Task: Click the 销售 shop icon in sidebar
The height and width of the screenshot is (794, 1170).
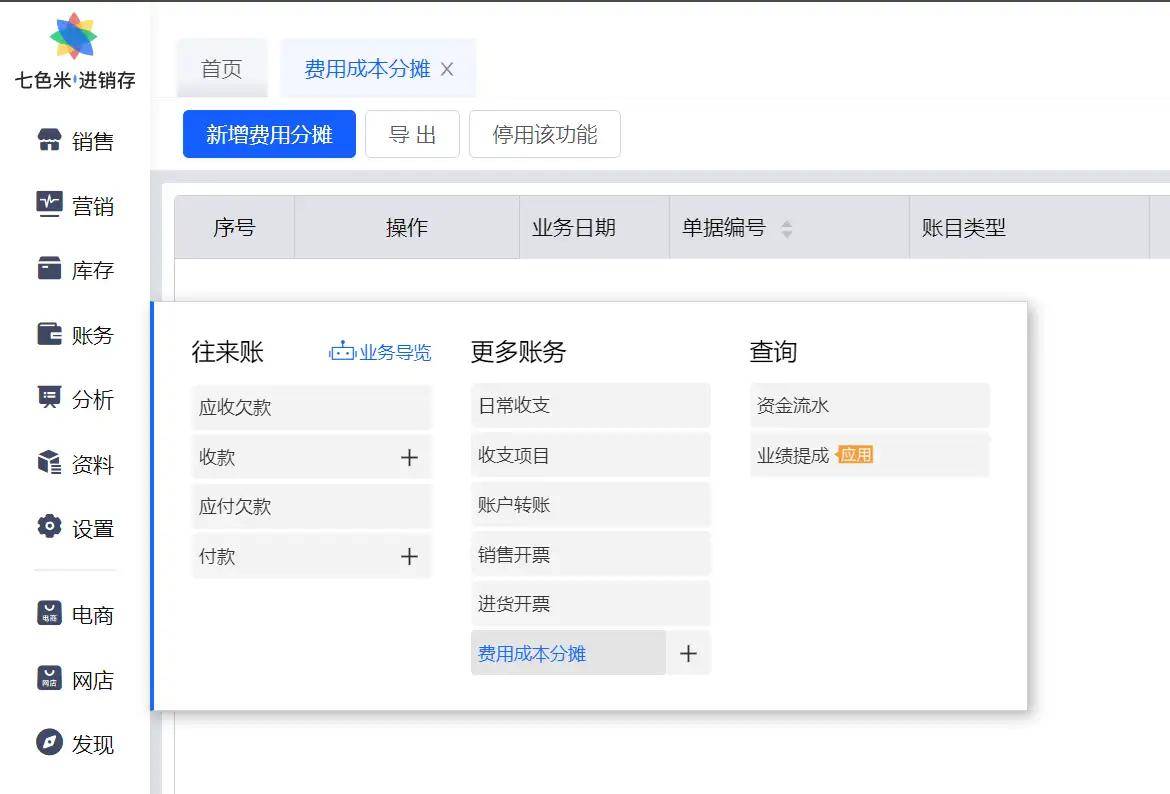Action: coord(49,141)
